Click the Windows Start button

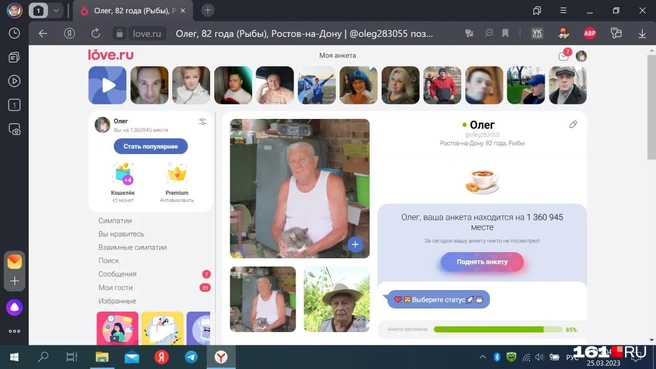tap(14, 357)
